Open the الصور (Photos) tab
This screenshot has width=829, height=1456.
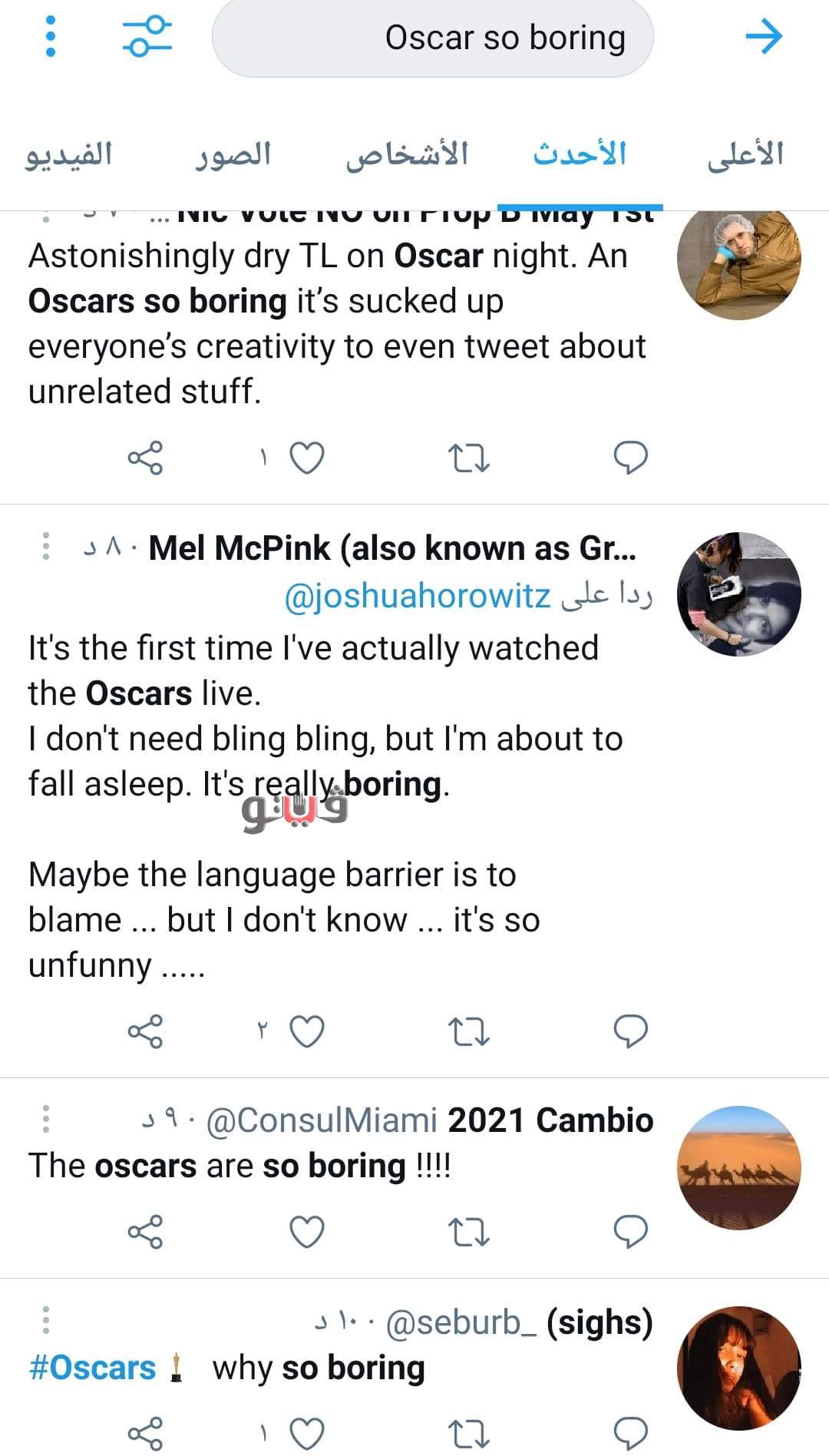pyautogui.click(x=232, y=154)
